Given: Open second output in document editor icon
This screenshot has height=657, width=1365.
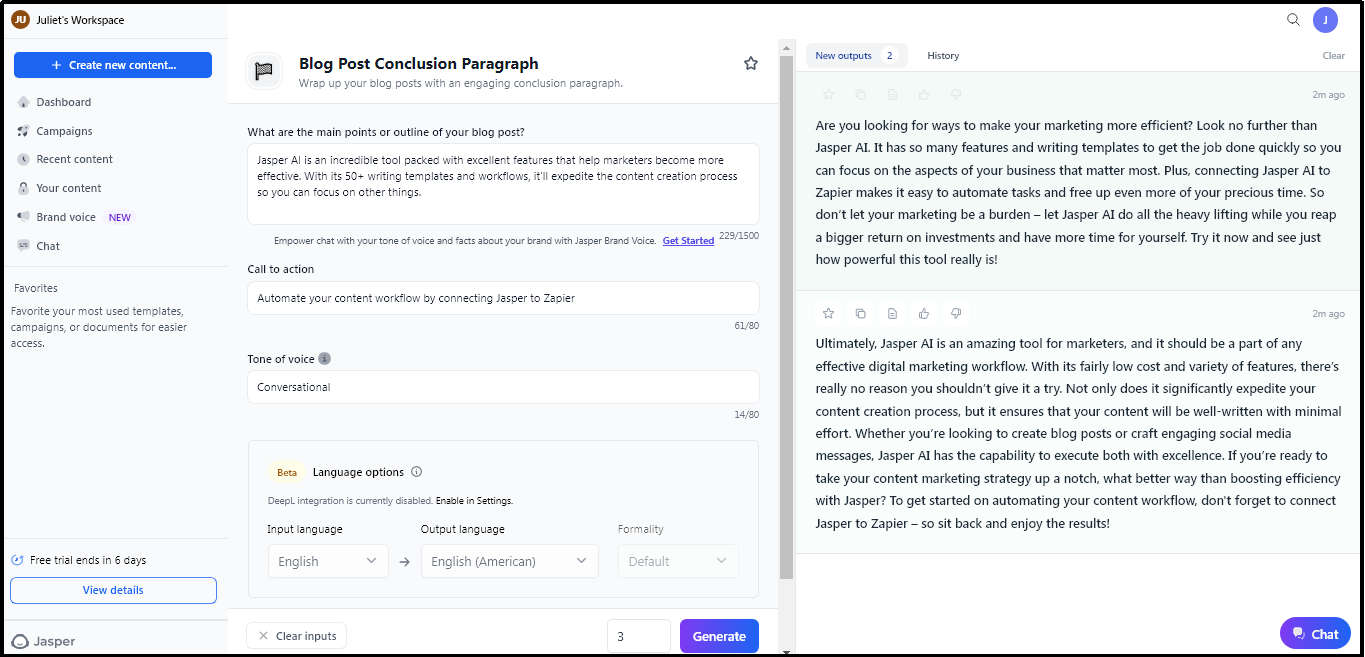Looking at the screenshot, I should (892, 314).
